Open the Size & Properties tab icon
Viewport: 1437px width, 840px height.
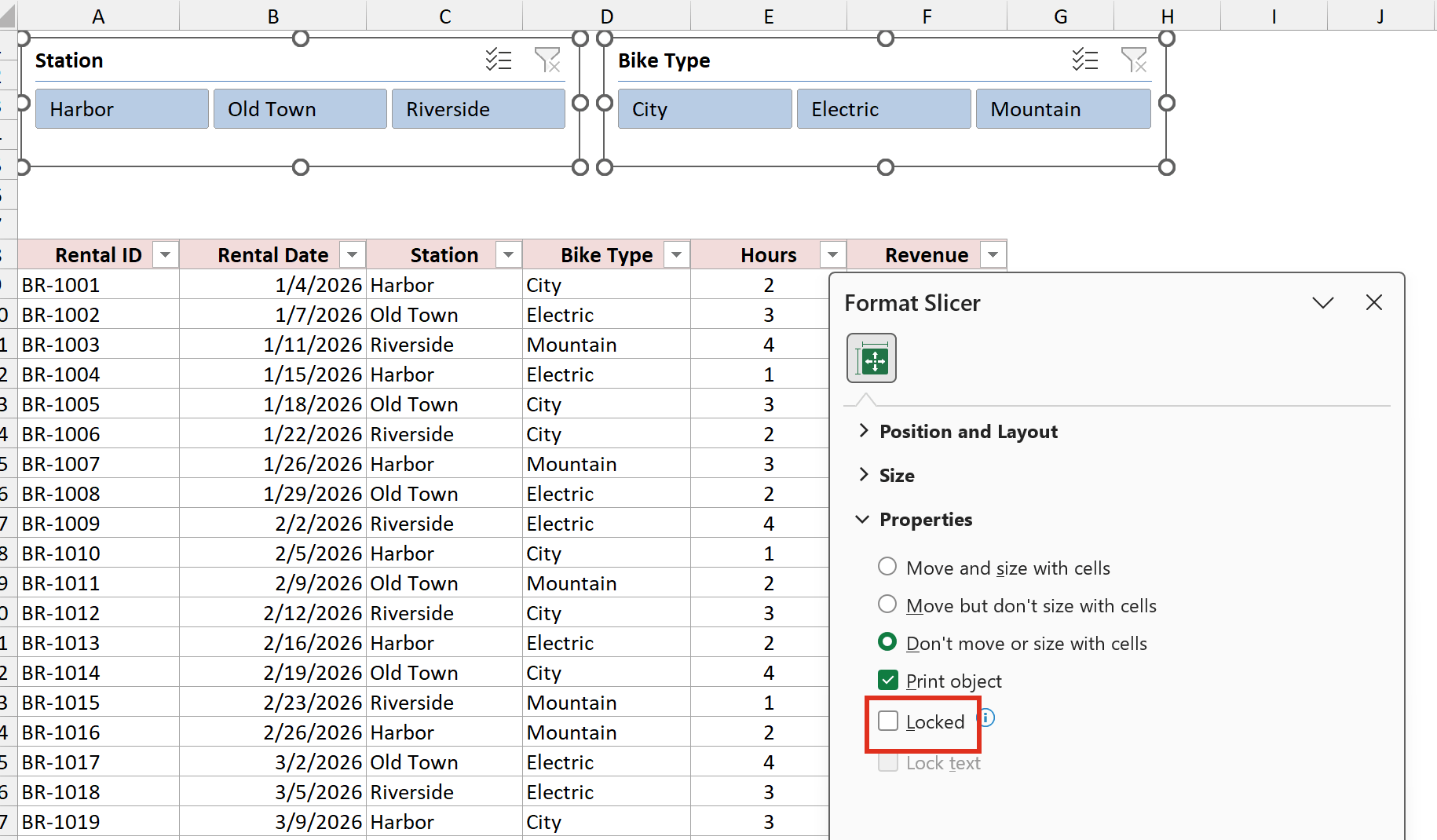point(872,358)
